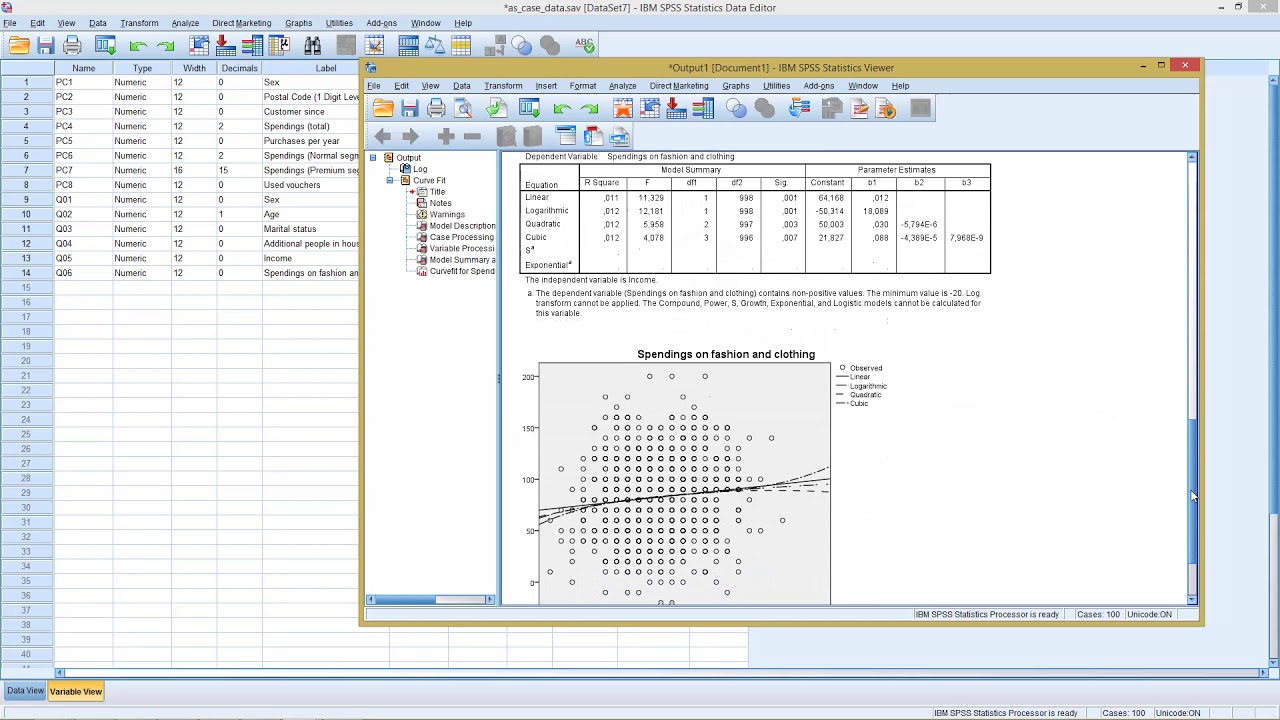Click the Decimals column header
Image resolution: width=1280 pixels, height=720 pixels.
click(239, 68)
